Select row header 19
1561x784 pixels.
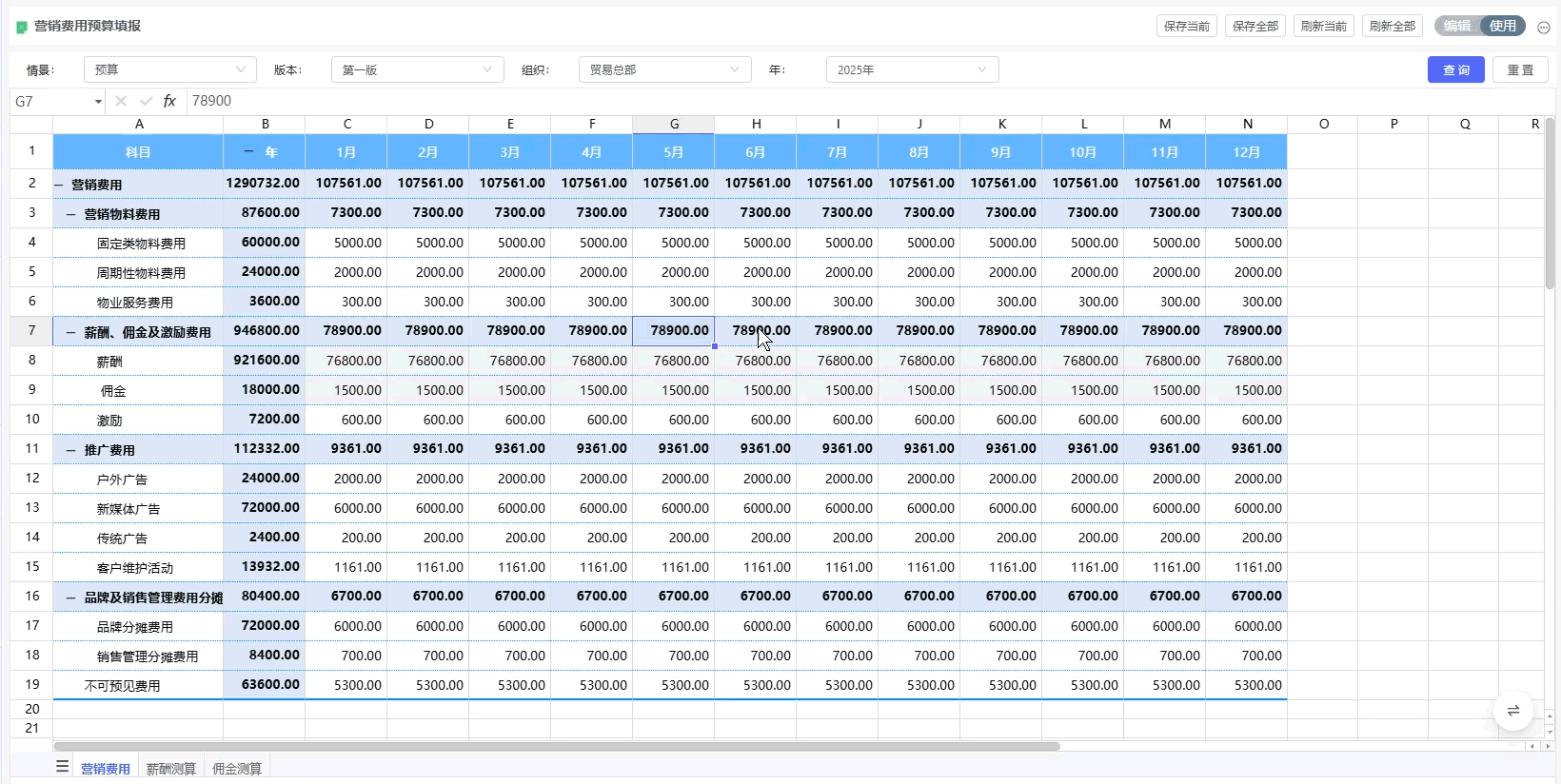[31, 685]
